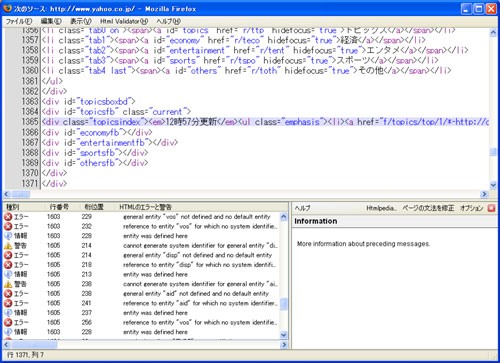Click source view scroll down arrow
The image size is (500, 363).
point(493,185)
